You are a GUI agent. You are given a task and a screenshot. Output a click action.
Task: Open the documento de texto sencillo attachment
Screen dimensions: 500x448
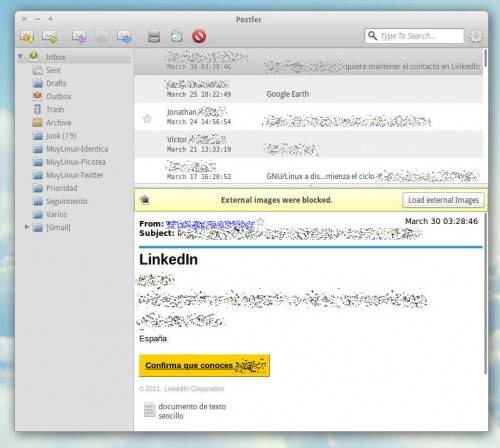pyautogui.click(x=185, y=411)
